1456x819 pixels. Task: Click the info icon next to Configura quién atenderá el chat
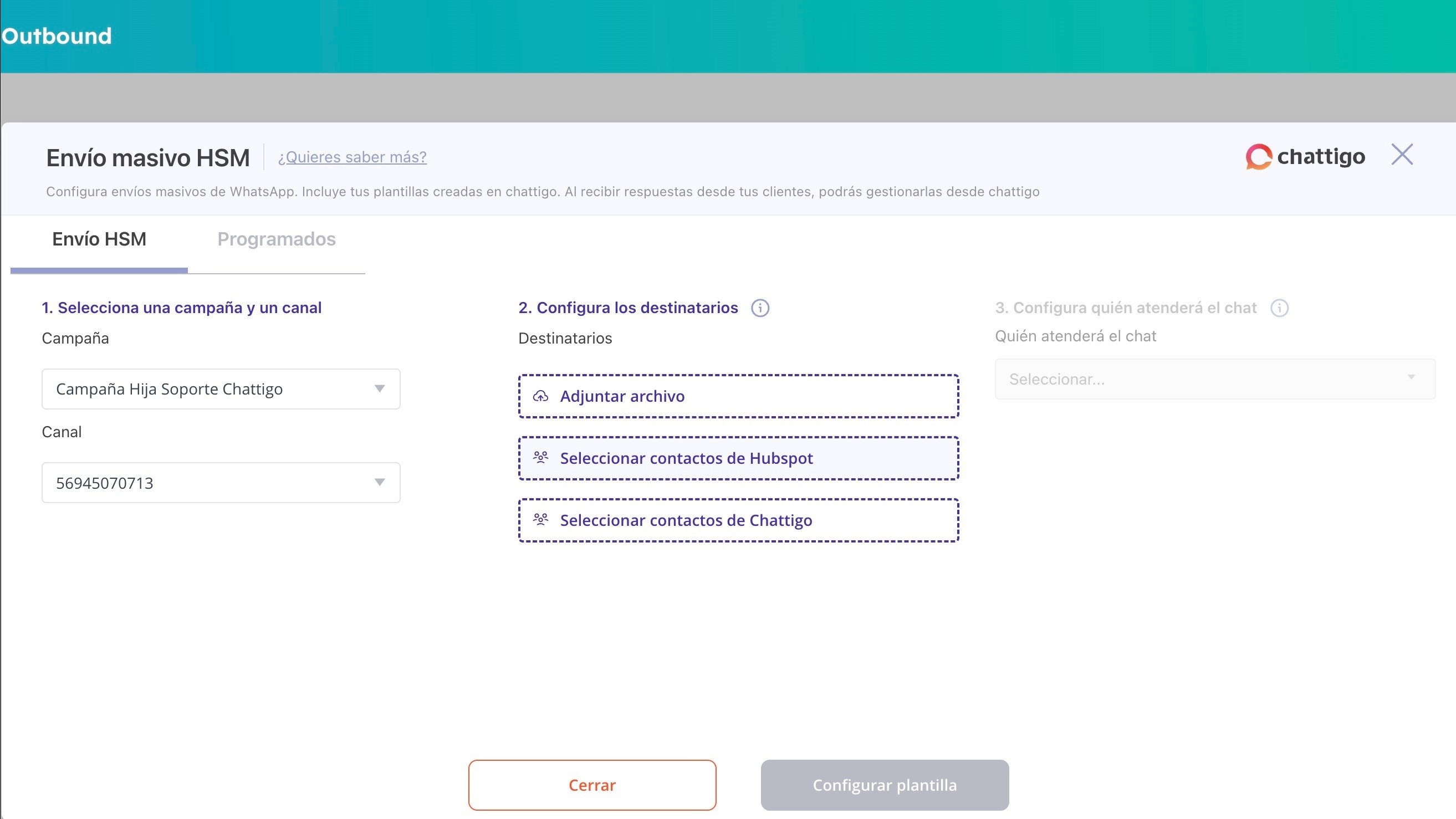(x=1279, y=308)
